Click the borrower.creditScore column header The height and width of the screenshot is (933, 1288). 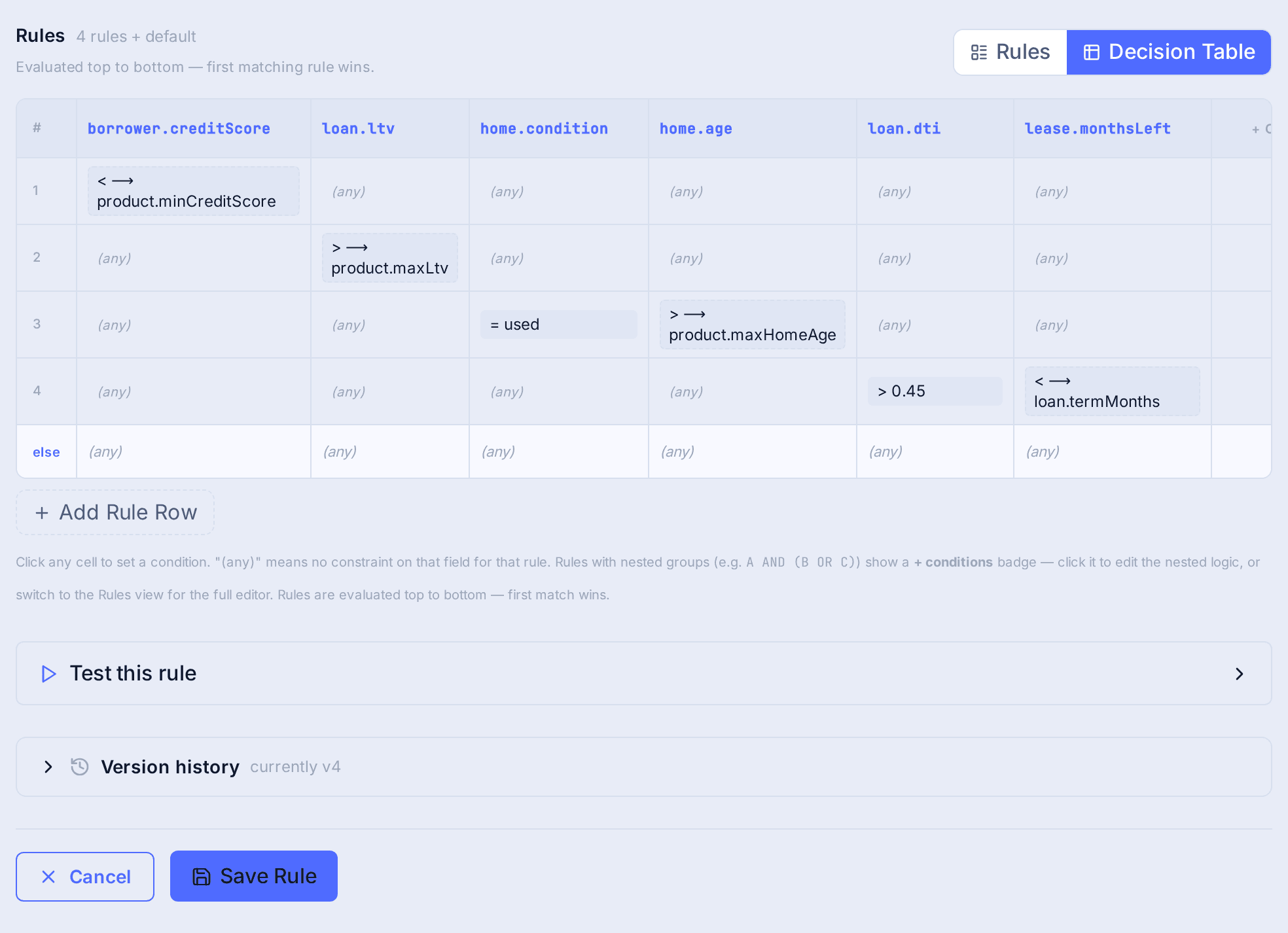pos(179,129)
